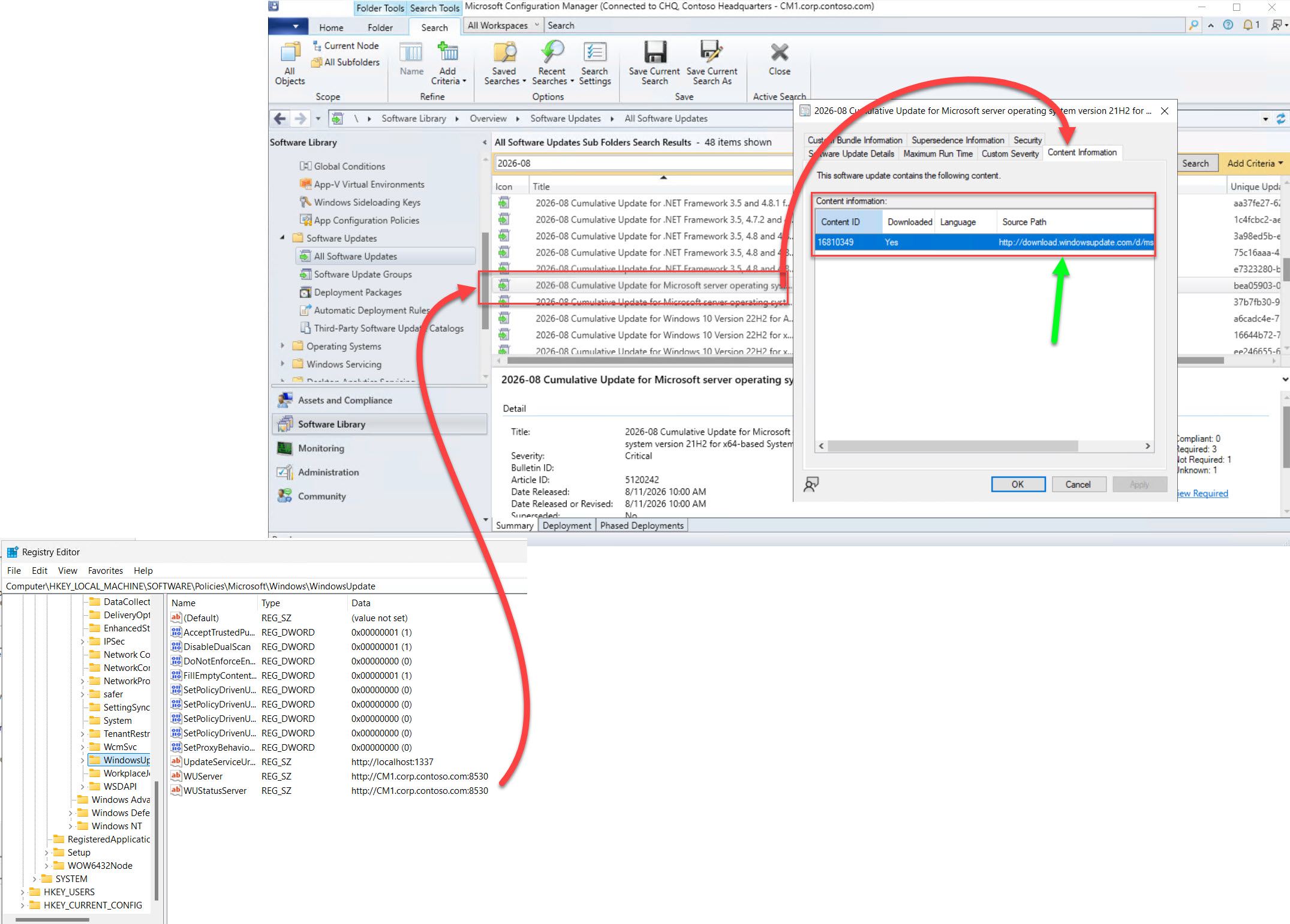1290x924 pixels.
Task: Expand the WOW6432Node registry key
Action: click(47, 866)
